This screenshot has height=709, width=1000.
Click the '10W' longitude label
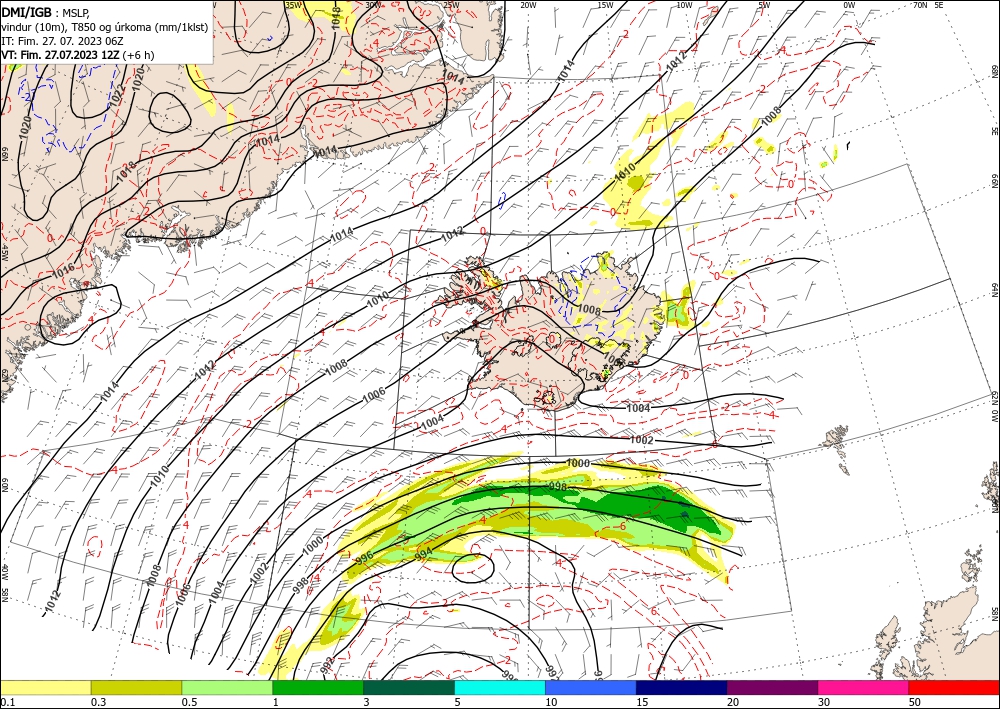point(684,4)
